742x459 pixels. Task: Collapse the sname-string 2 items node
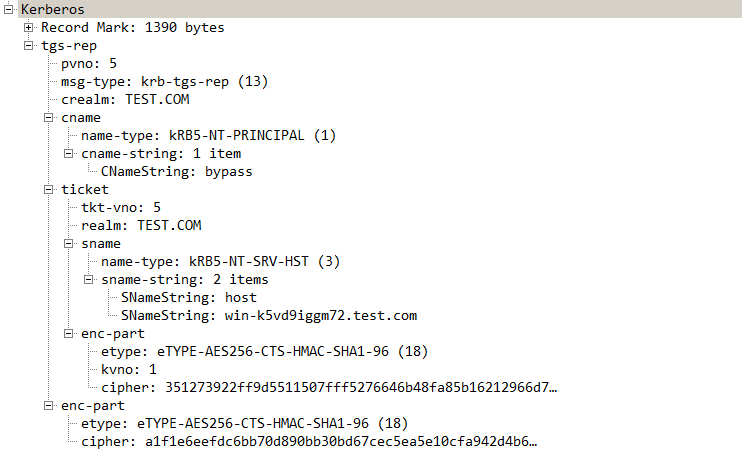[x=88, y=280]
